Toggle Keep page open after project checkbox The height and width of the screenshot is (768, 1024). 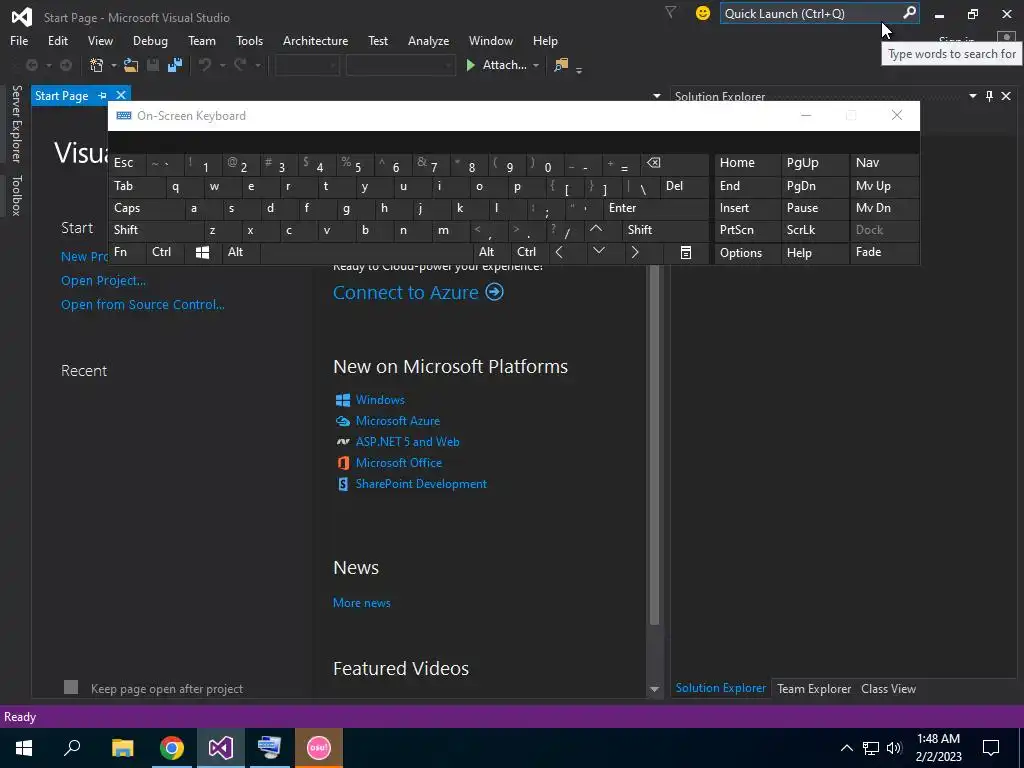point(71,687)
